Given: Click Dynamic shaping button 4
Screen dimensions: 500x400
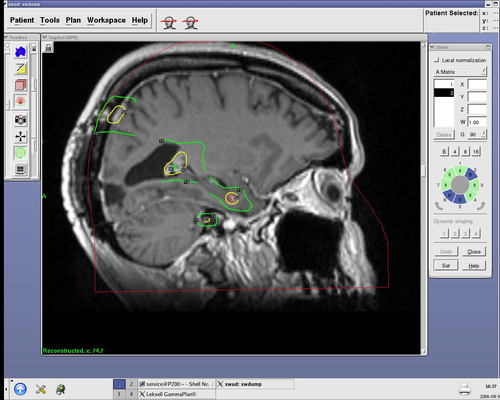Looking at the screenshot, I should click(476, 234).
